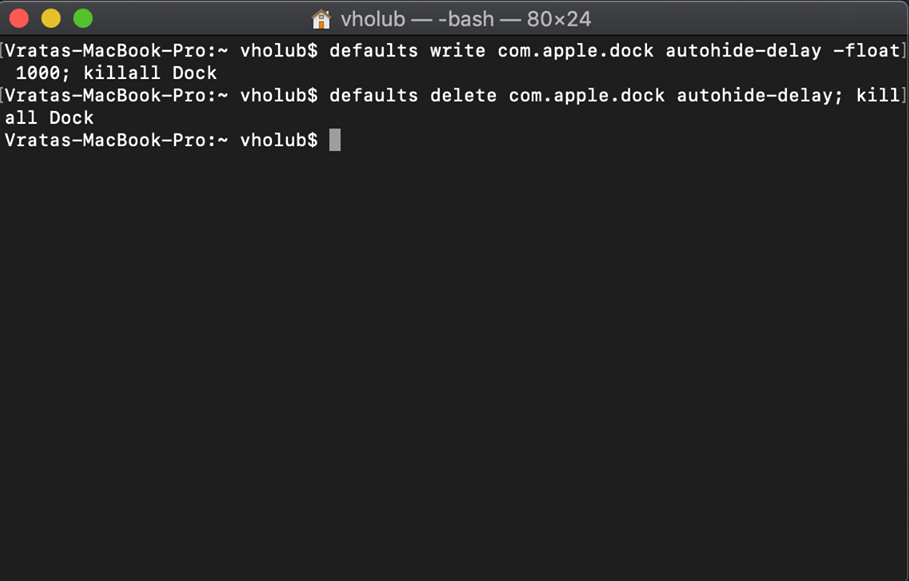Click "vholub$" on the current prompt line
Image resolution: width=909 pixels, height=581 pixels.
click(279, 140)
